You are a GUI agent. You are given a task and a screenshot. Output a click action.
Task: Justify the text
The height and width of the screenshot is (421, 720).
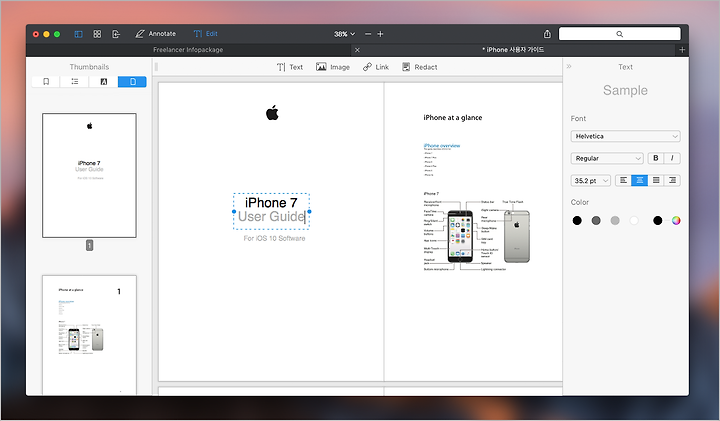(656, 180)
